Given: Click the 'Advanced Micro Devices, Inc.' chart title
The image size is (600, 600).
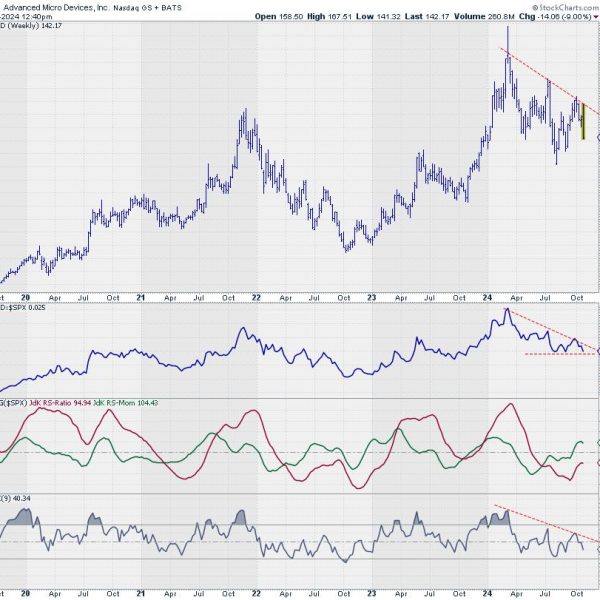Looking at the screenshot, I should tap(57, 7).
